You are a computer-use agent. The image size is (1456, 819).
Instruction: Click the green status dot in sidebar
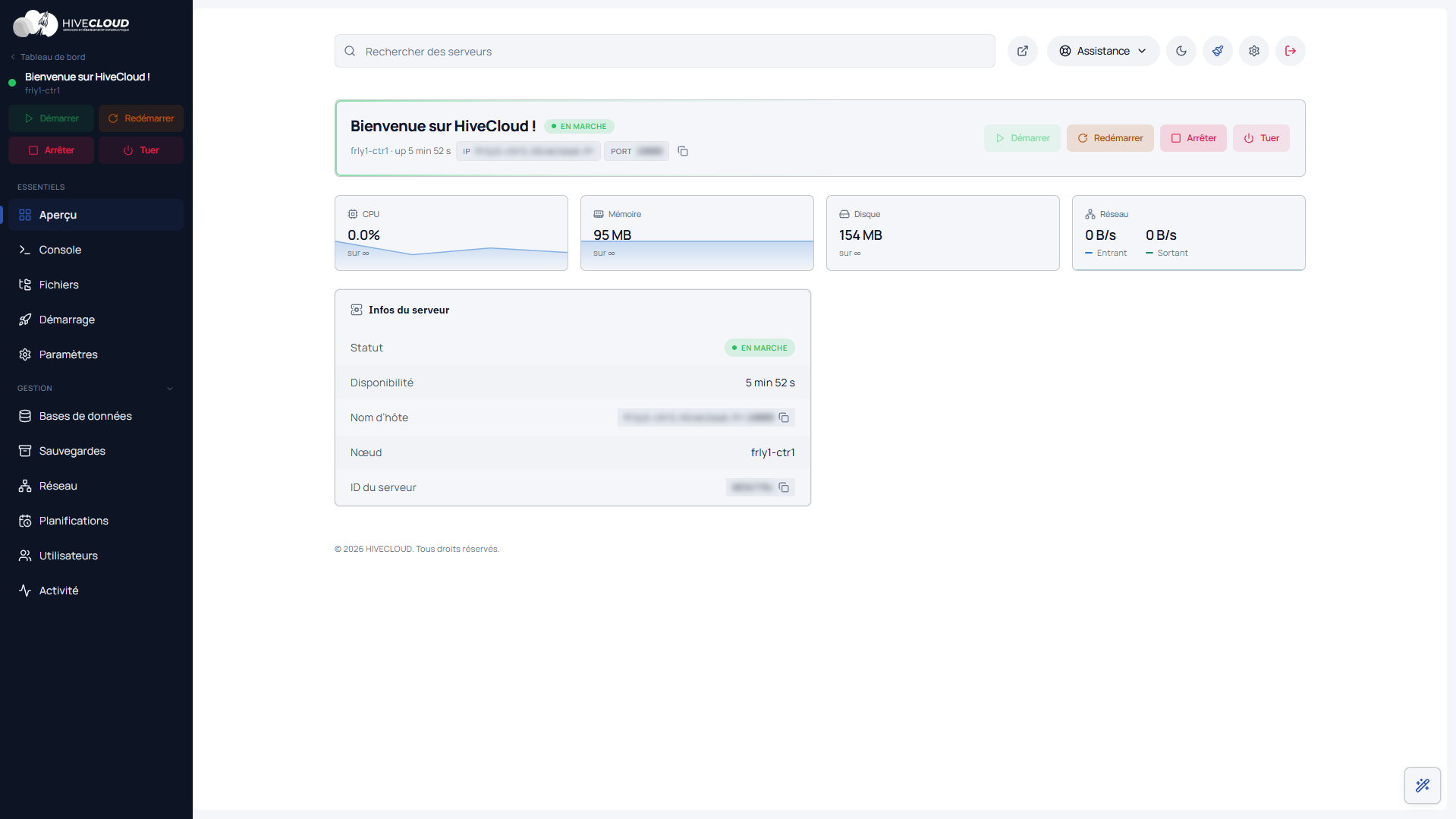pos(12,83)
